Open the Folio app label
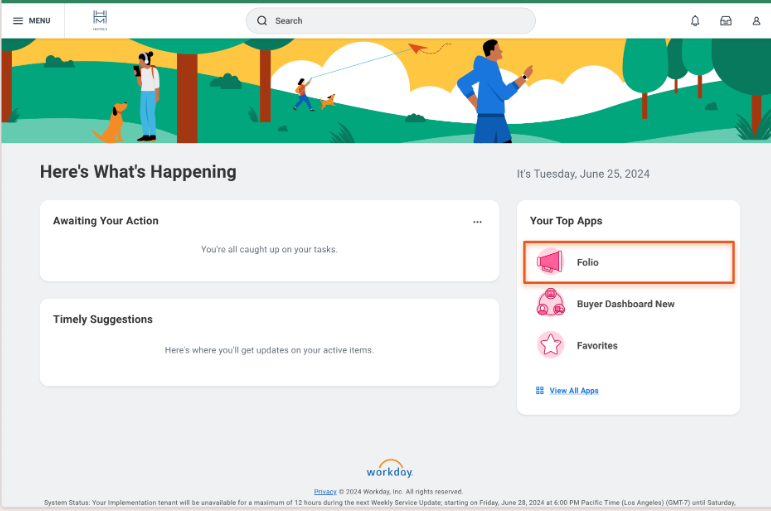Image resolution: width=771 pixels, height=511 pixels. click(x=588, y=263)
